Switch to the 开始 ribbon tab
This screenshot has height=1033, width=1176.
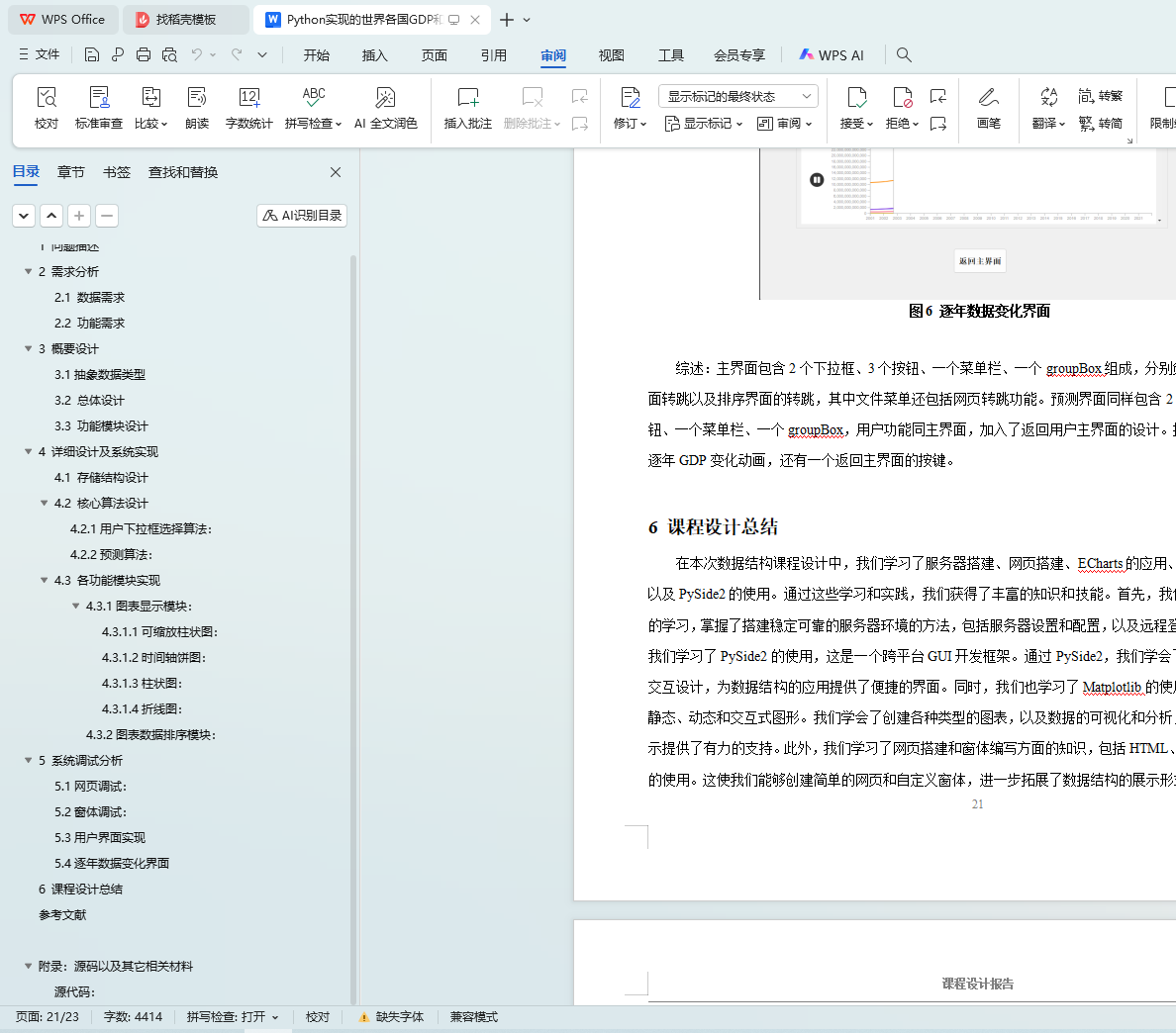(x=317, y=54)
